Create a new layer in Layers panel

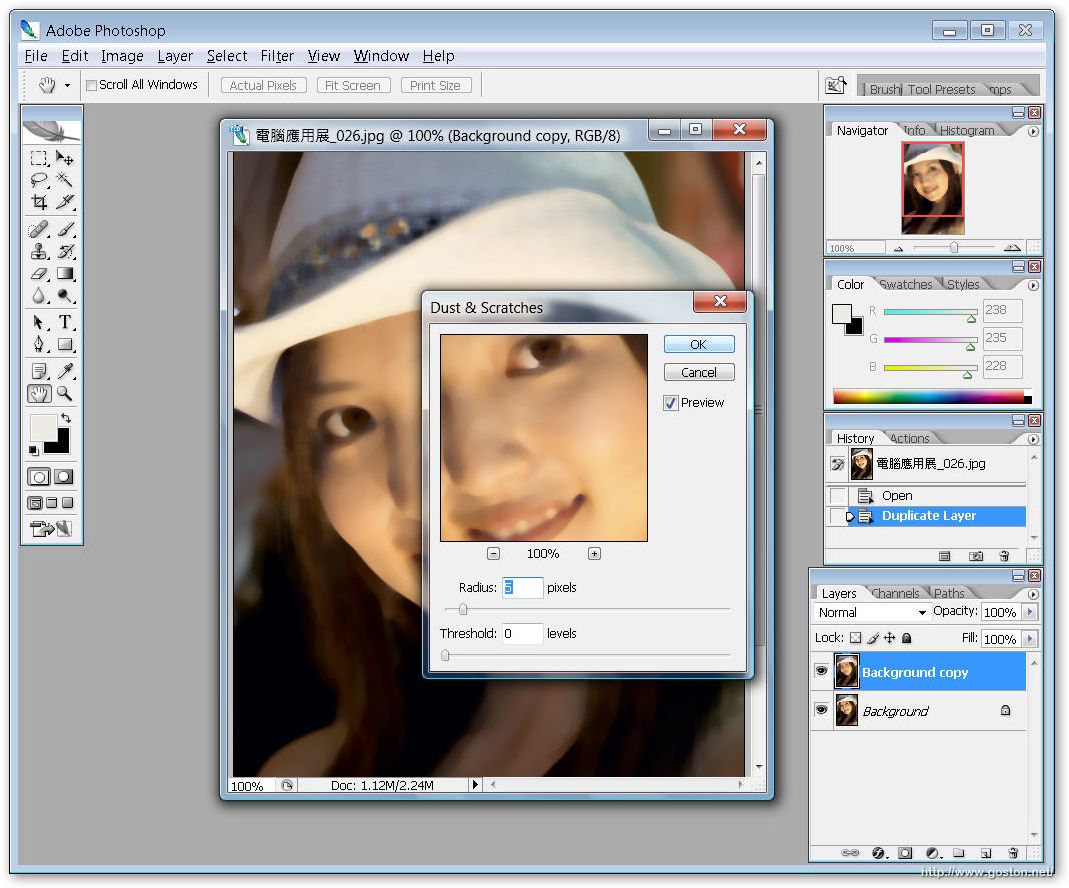click(x=986, y=853)
